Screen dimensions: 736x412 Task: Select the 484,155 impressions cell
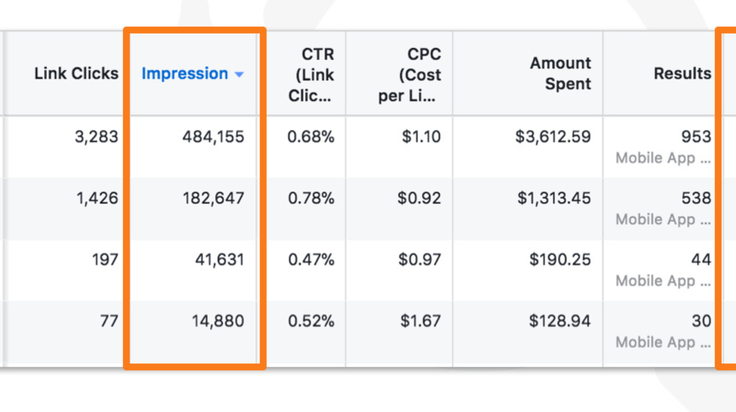click(213, 137)
